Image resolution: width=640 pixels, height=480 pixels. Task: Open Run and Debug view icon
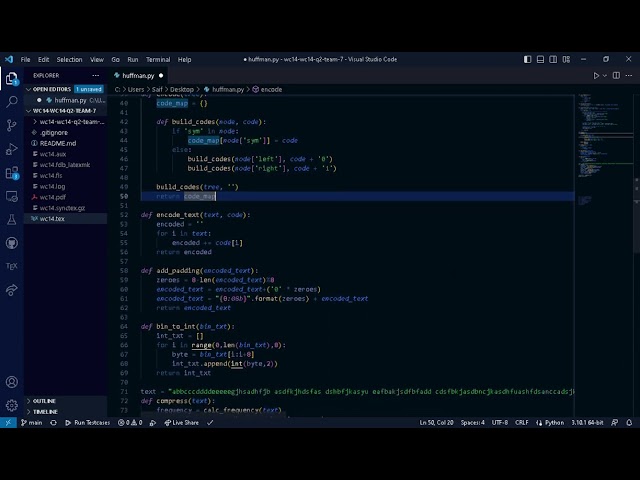coord(12,149)
